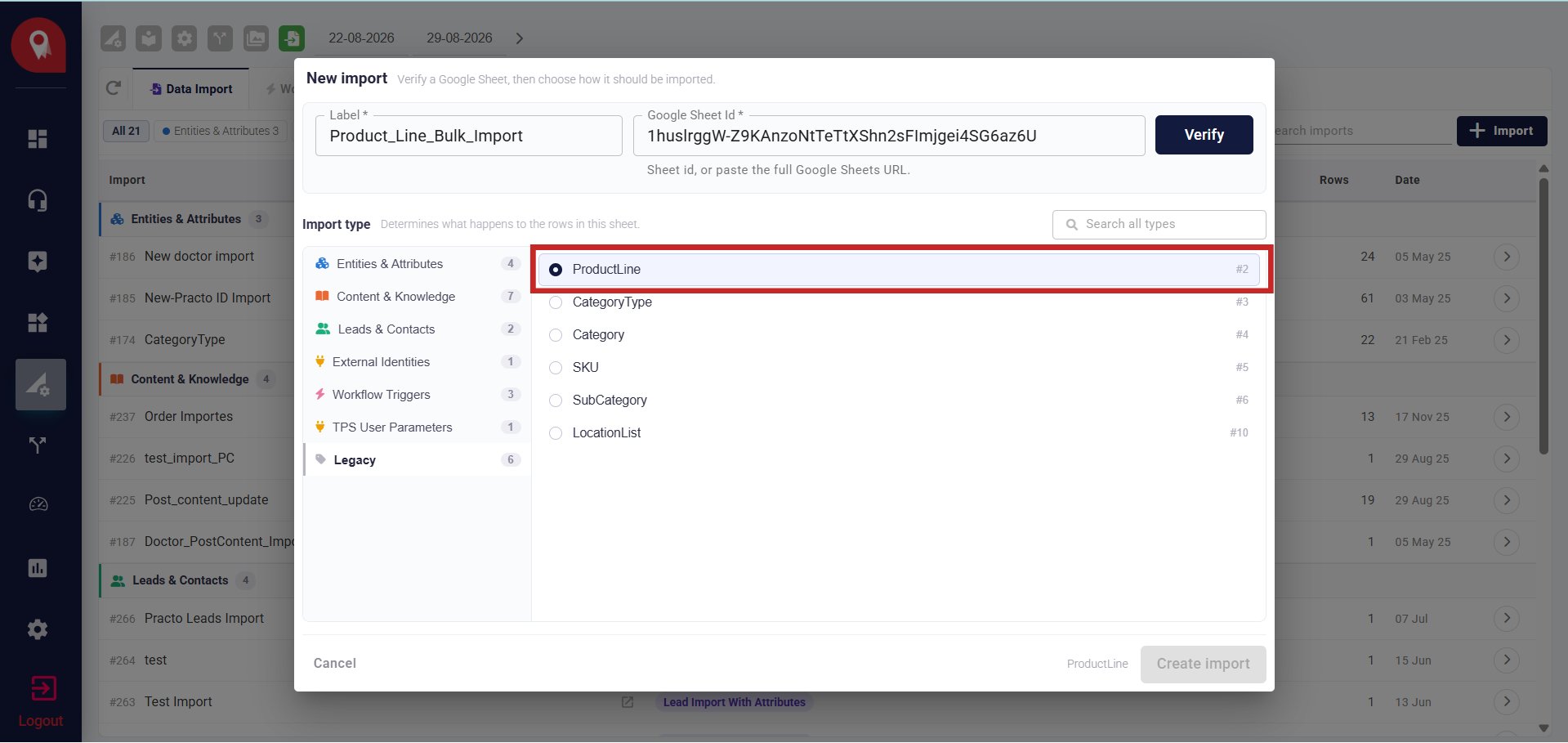The height and width of the screenshot is (743, 1568).
Task: Click the gear icon in top toolbar
Action: 185,38
